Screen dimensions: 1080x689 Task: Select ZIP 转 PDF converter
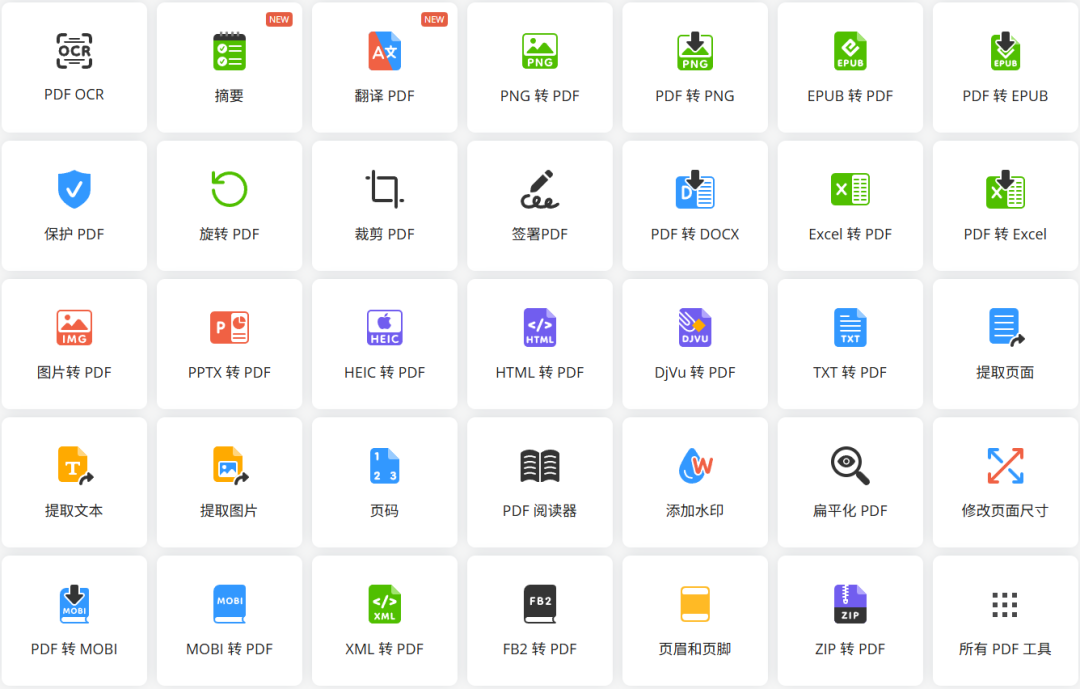pos(850,621)
